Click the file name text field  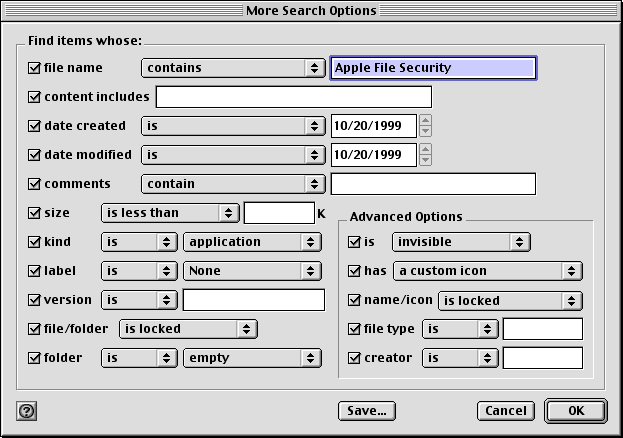click(x=433, y=68)
